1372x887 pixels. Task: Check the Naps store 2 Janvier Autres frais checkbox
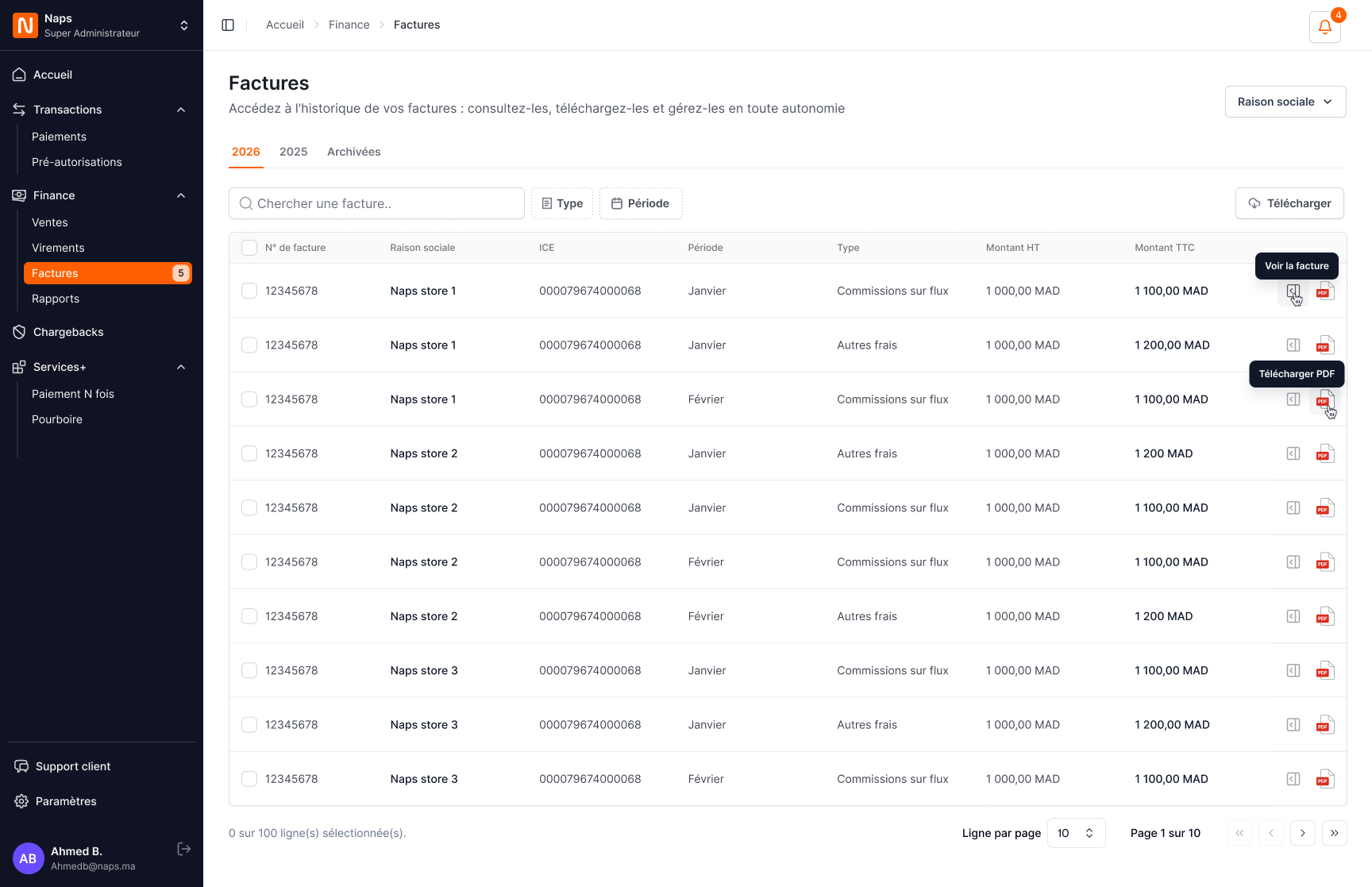[x=249, y=453]
